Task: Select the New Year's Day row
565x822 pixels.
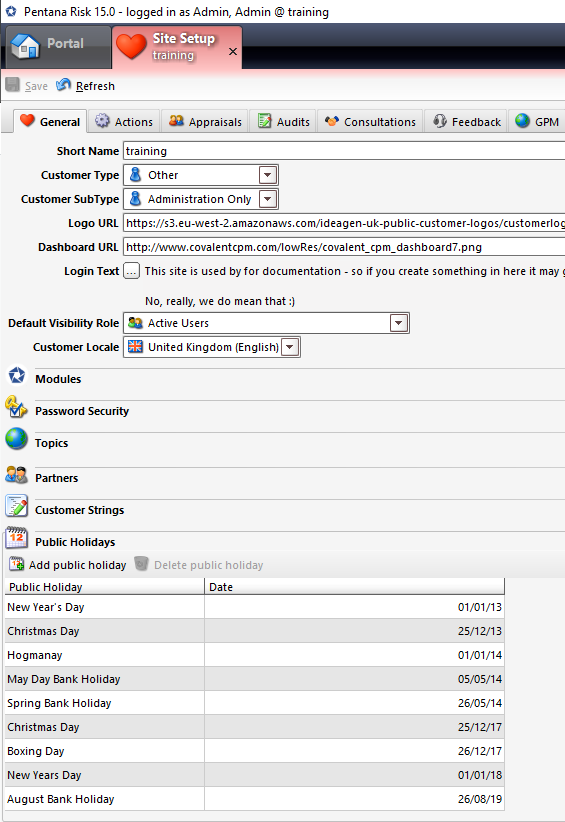Action: pos(255,608)
